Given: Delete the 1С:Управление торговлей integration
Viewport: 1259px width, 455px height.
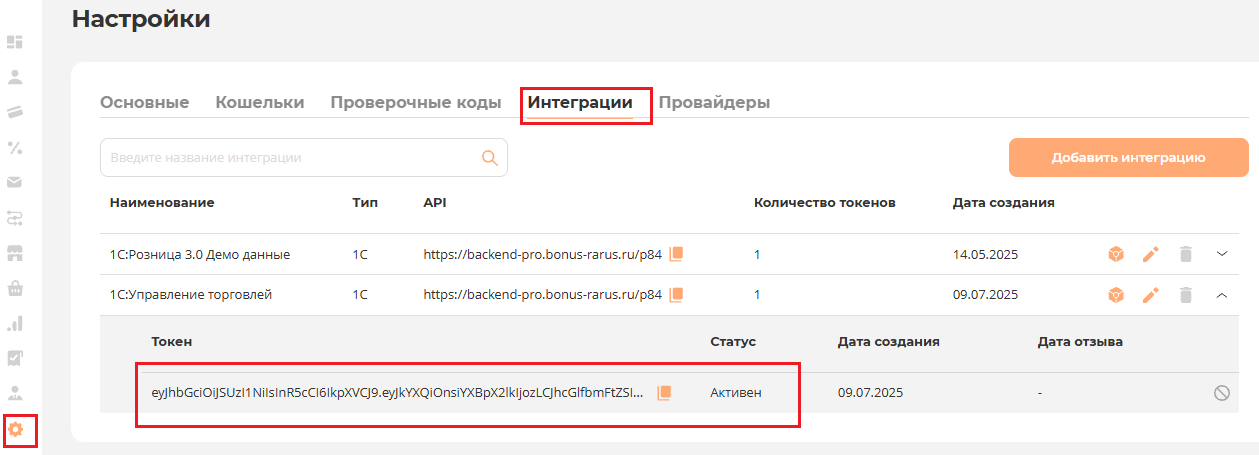Looking at the screenshot, I should (1185, 294).
